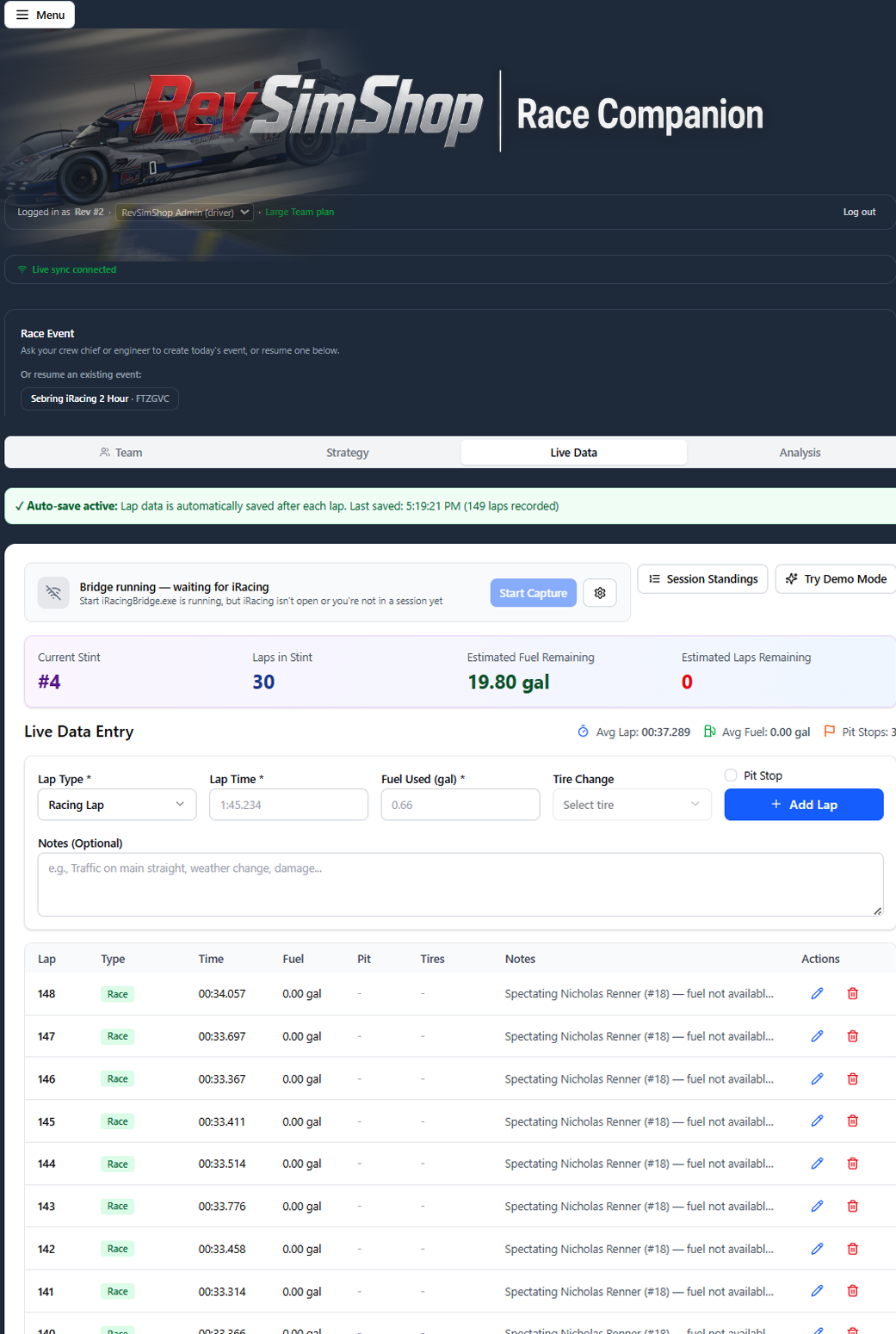Edit lap 142 with pencil icon
Screen dimensions: 896x1334
817,1249
